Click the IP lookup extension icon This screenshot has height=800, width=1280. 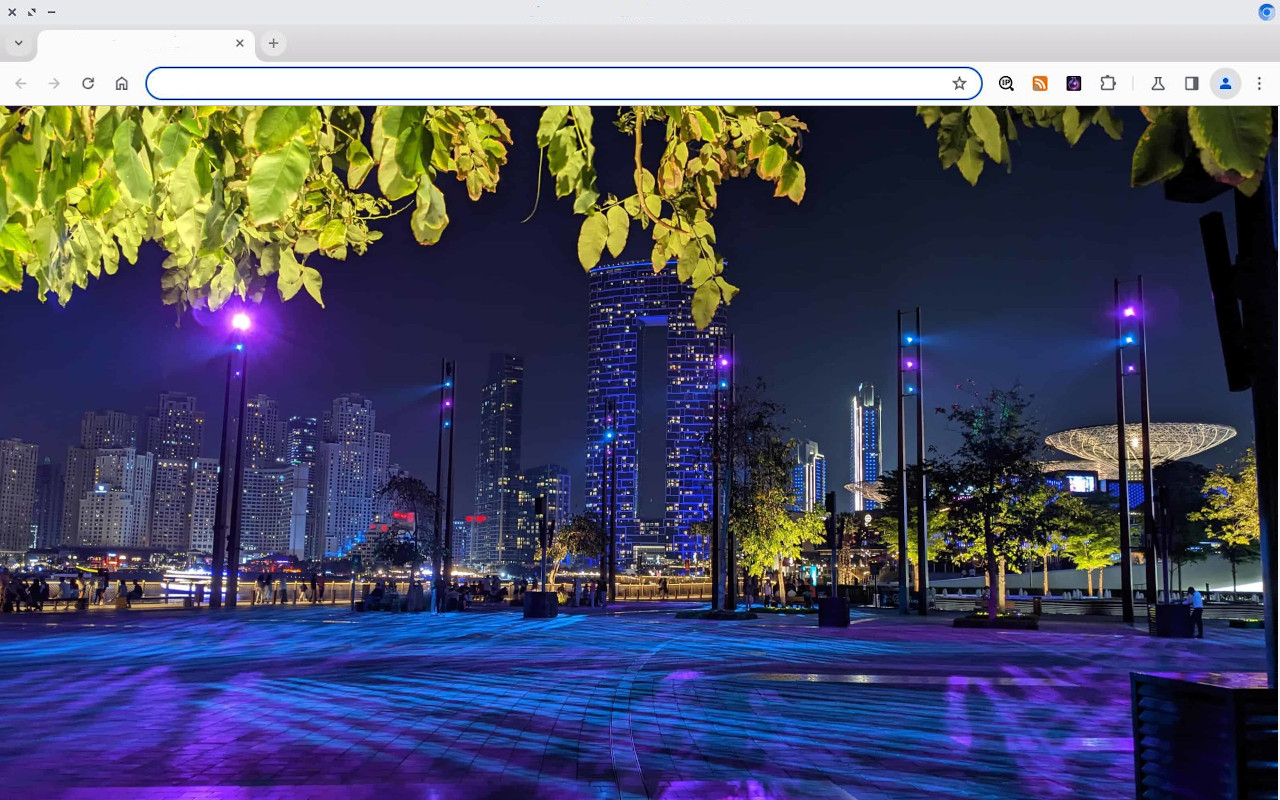pos(1006,83)
